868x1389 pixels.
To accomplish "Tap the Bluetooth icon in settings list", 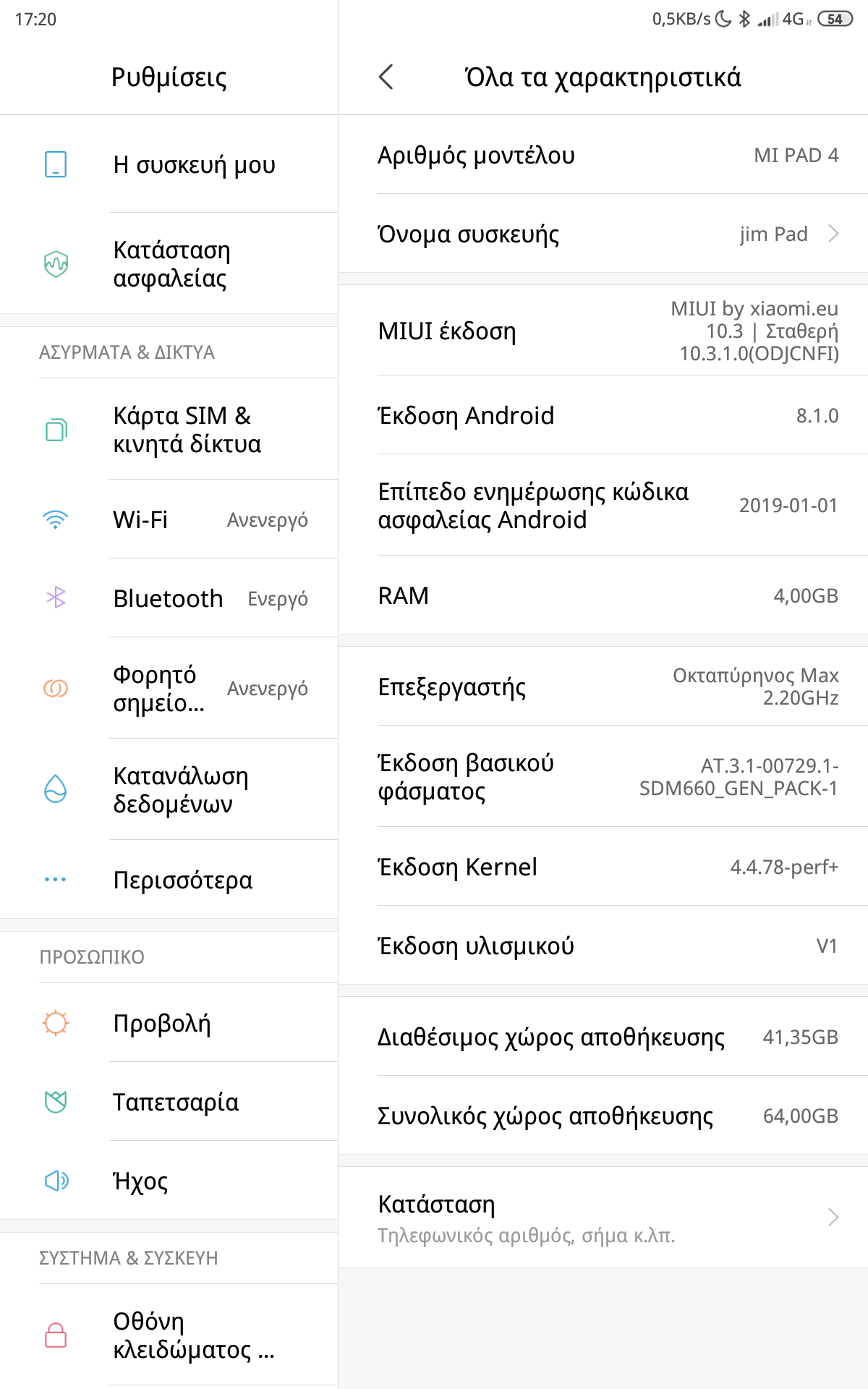I will tap(56, 598).
